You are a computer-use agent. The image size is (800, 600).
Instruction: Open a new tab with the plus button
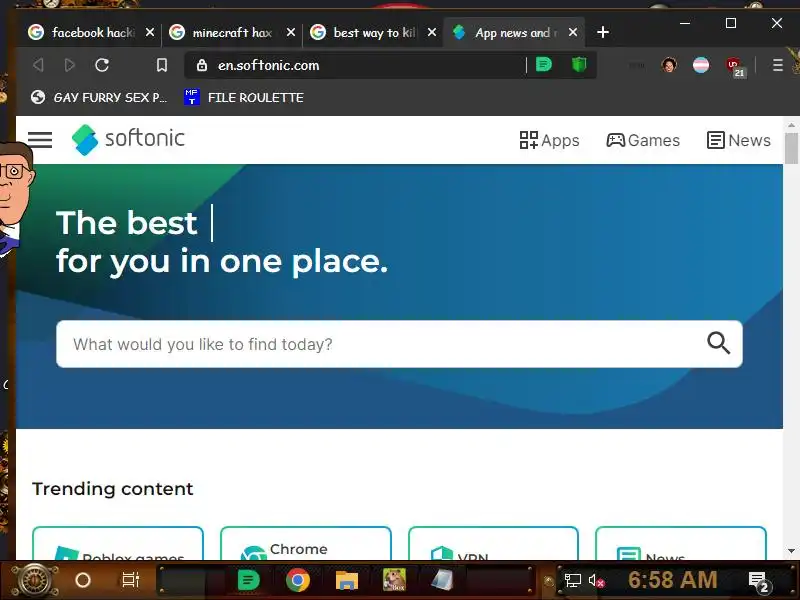(603, 32)
